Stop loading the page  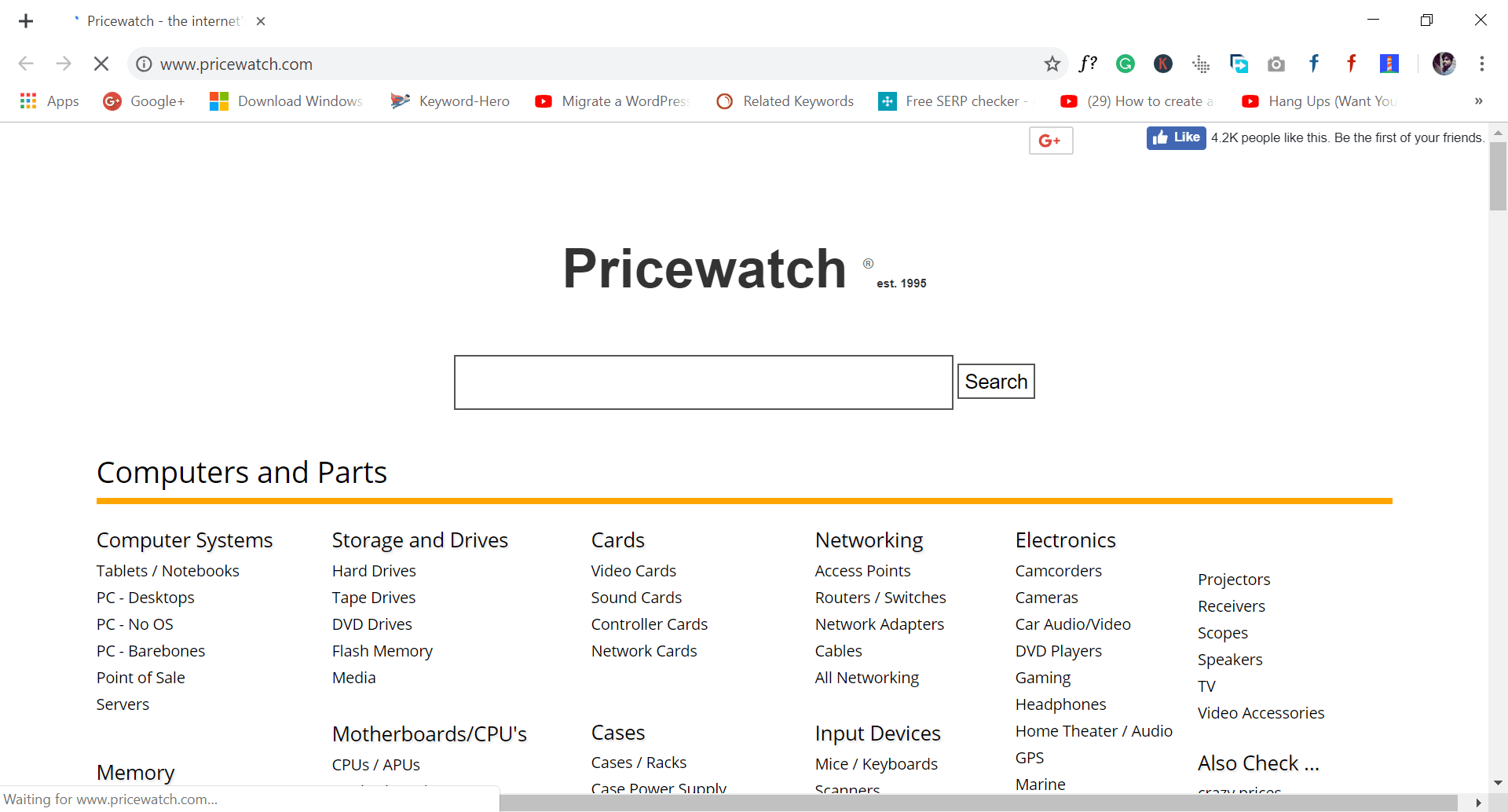pos(101,64)
